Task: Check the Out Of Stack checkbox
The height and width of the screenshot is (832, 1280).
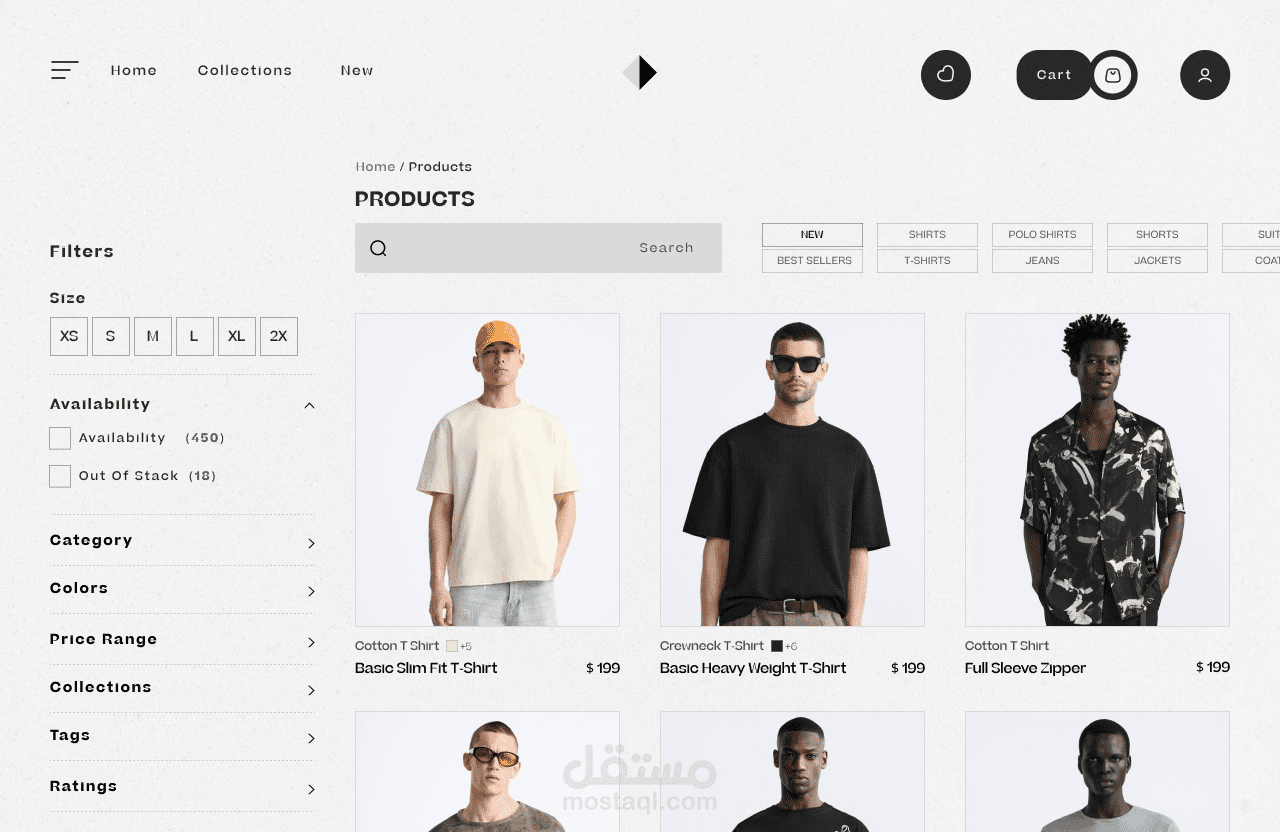Action: tap(60, 476)
